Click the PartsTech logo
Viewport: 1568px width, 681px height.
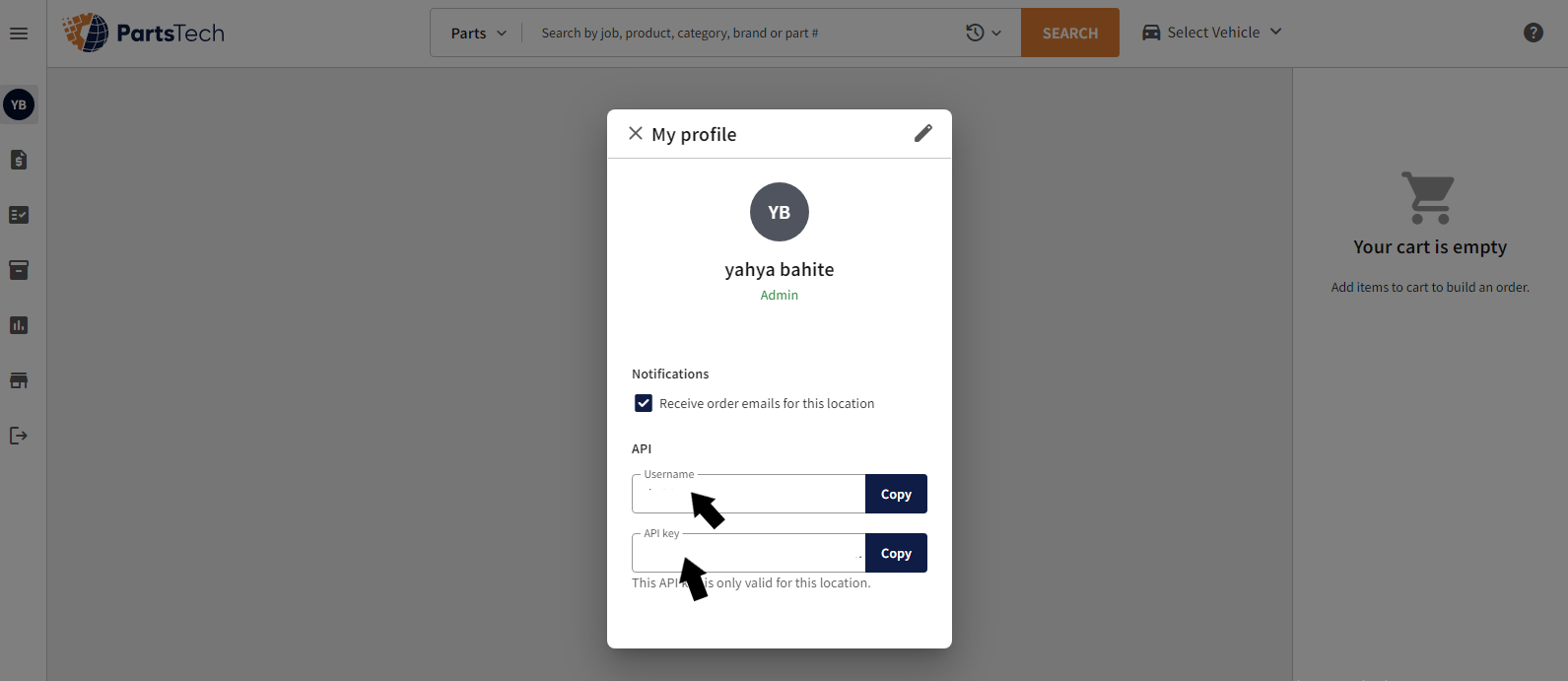coord(144,33)
